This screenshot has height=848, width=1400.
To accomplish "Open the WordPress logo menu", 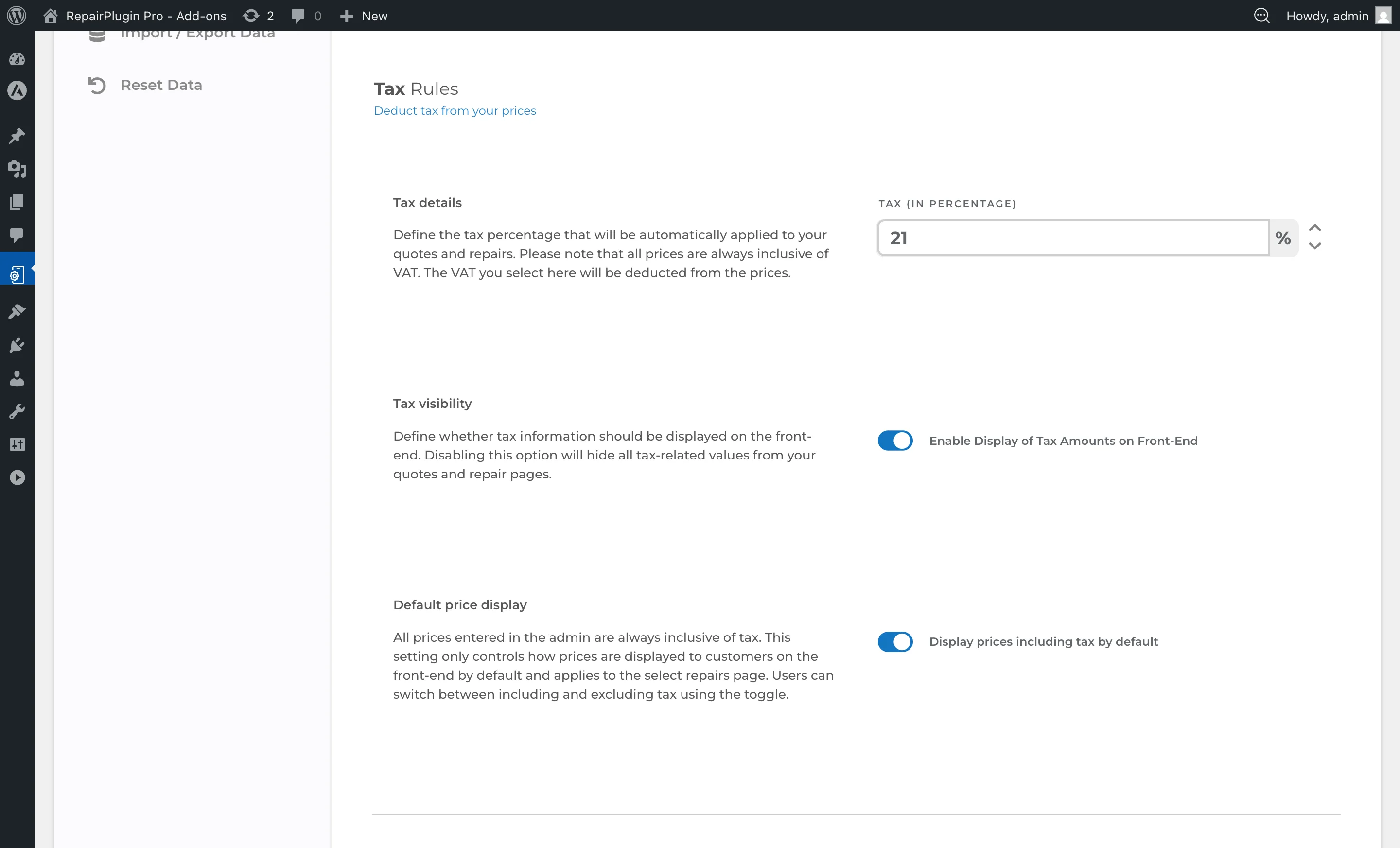I will pos(17,16).
